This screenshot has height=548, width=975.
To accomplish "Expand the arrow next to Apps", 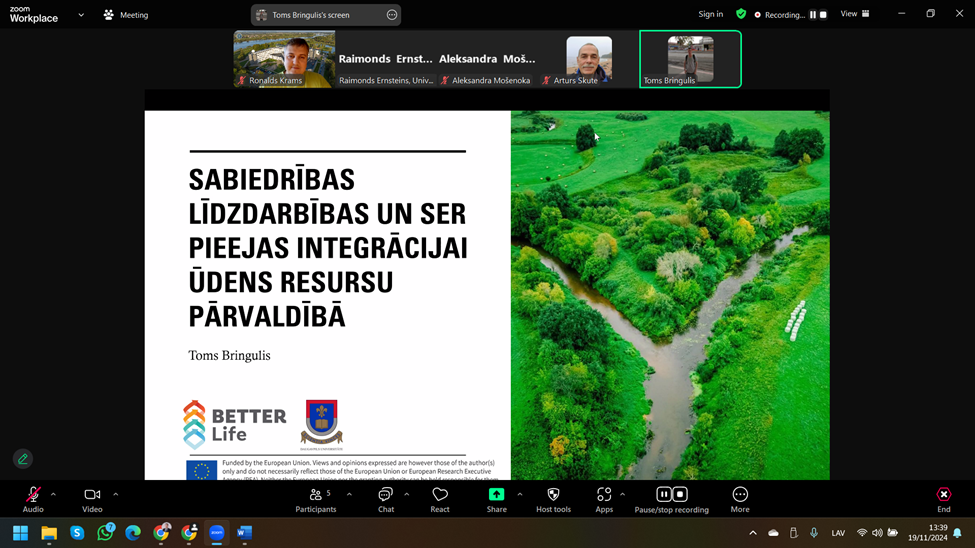I will click(622, 495).
